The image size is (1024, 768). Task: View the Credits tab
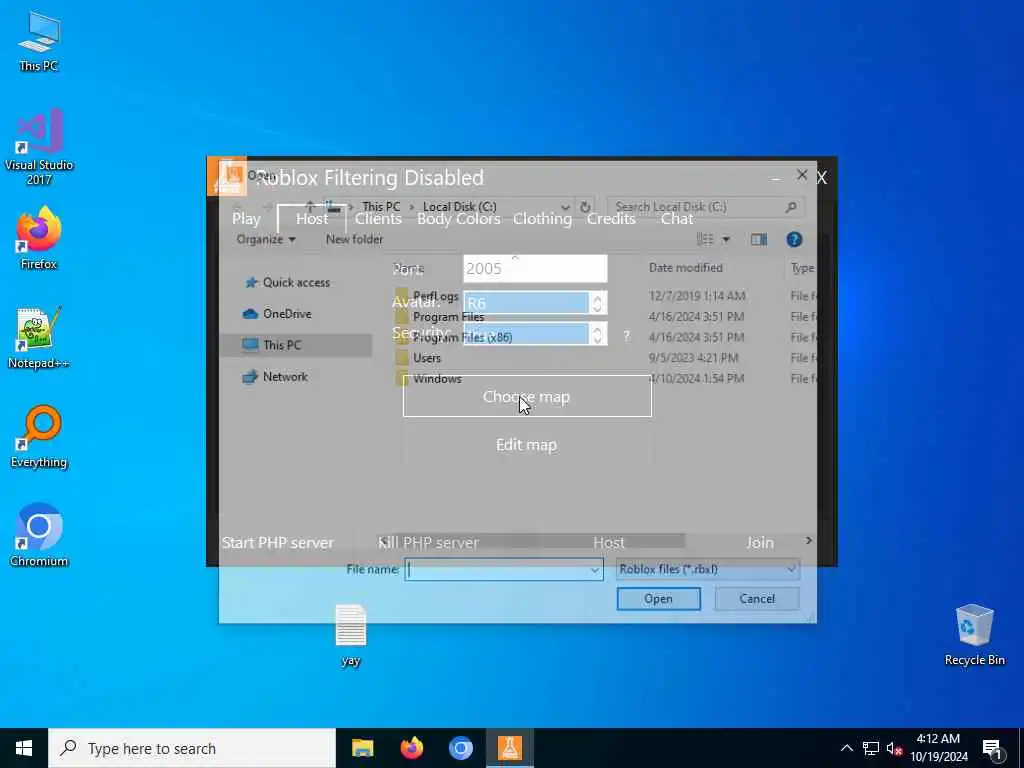pos(611,219)
